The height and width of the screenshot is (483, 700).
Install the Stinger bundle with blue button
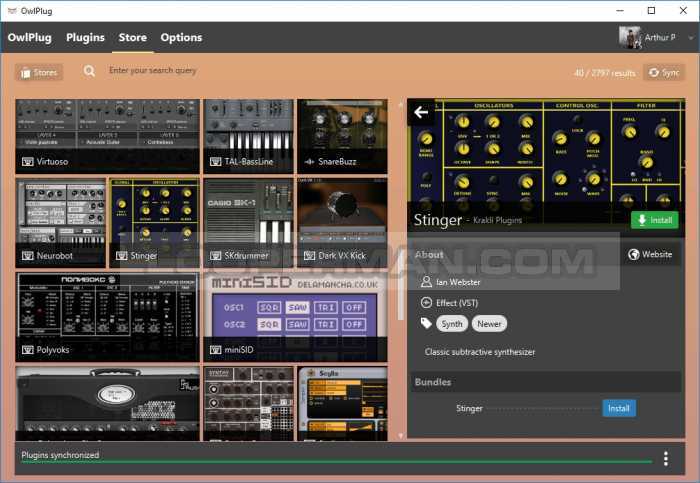619,408
